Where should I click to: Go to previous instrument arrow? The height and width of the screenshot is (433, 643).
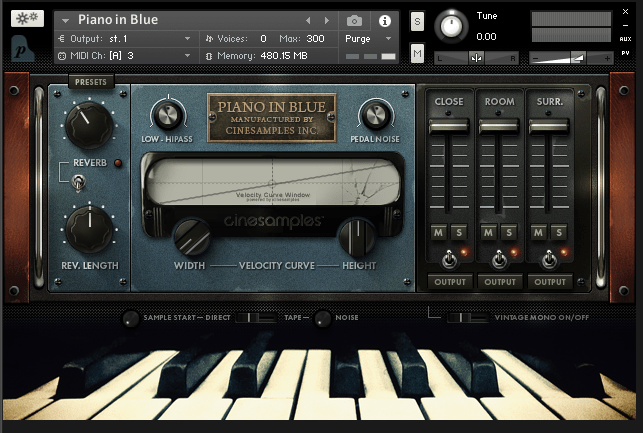[x=308, y=20]
